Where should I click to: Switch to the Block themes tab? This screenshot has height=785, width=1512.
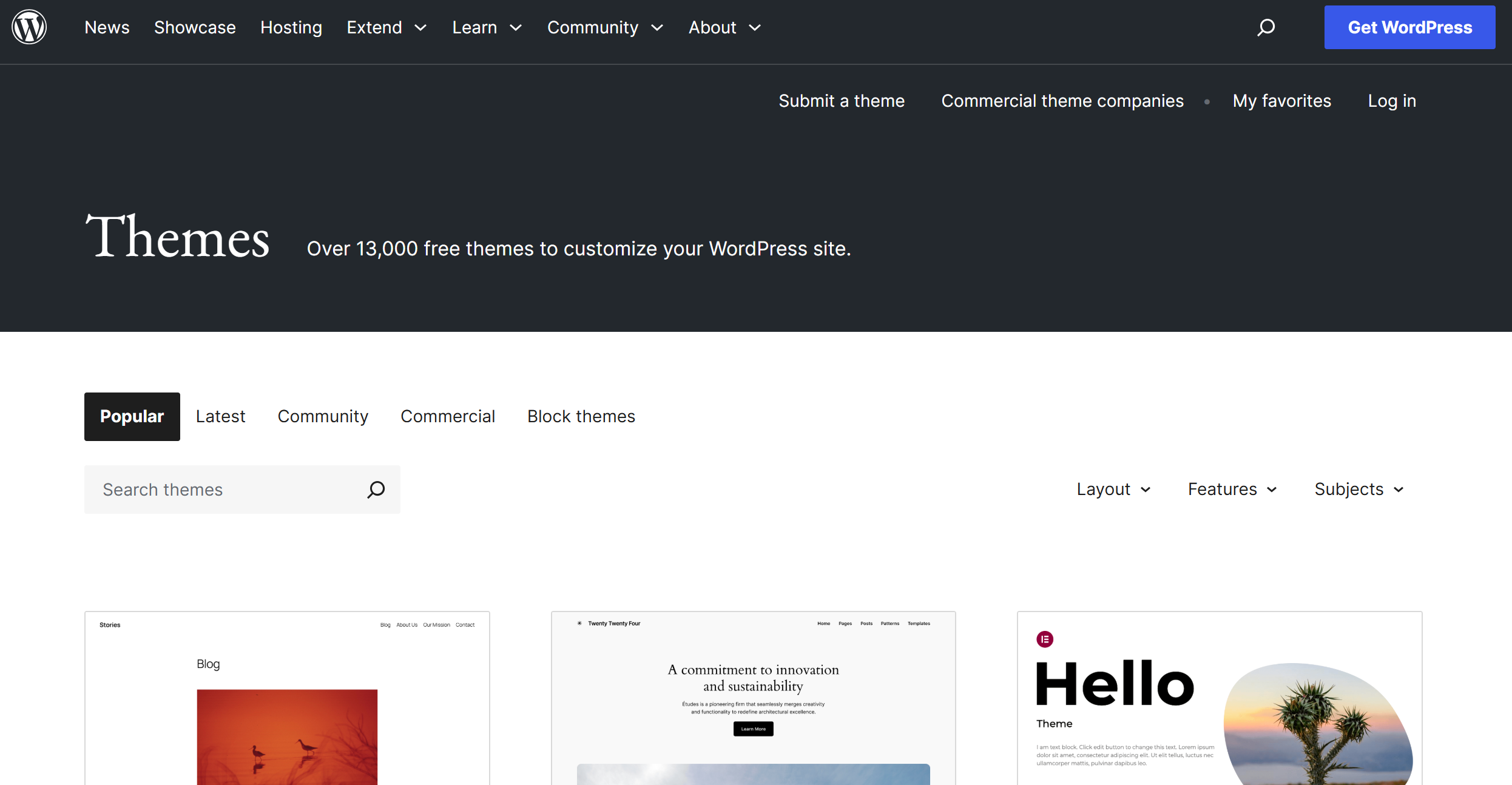point(581,416)
